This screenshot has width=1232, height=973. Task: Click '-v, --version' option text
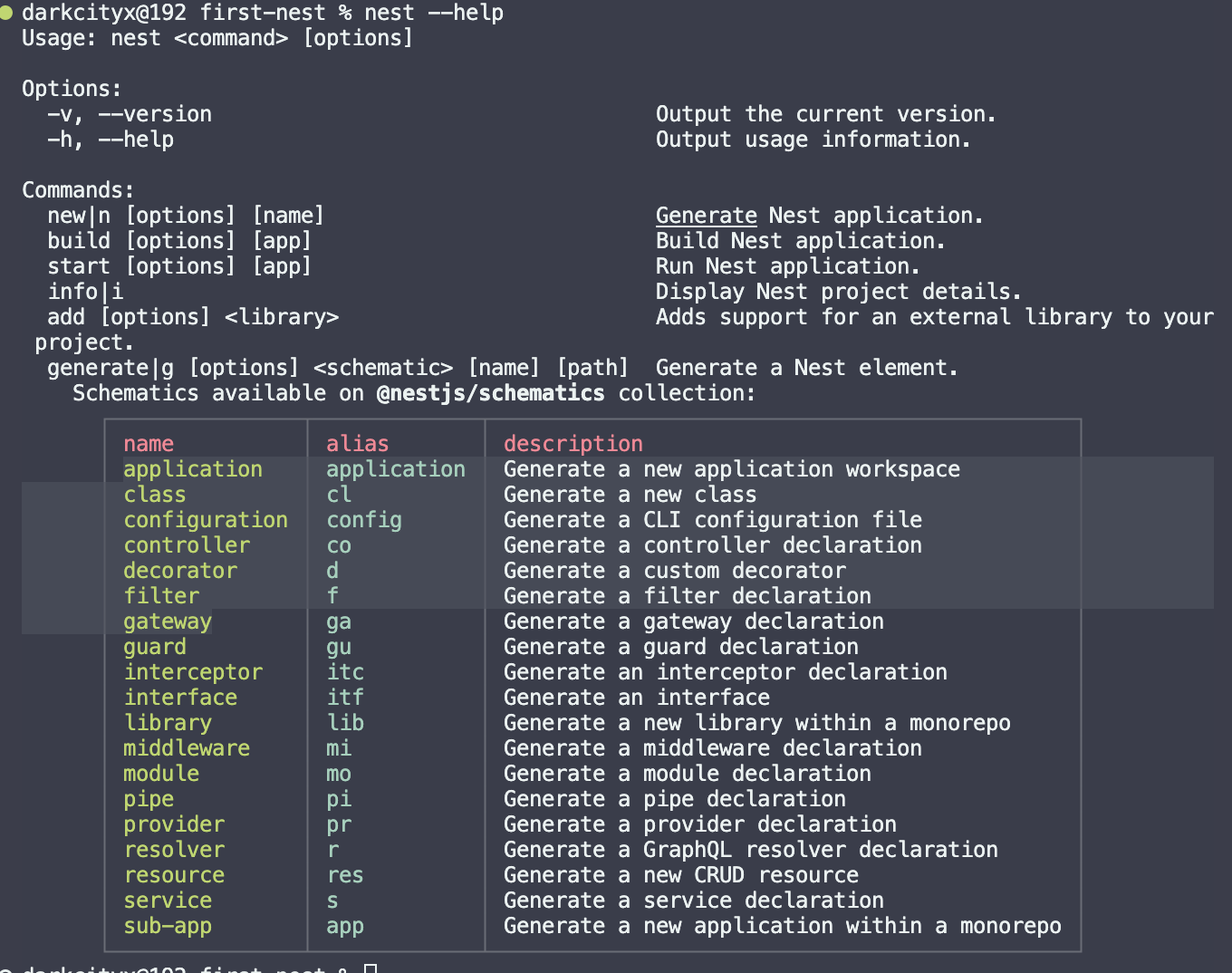(x=130, y=114)
